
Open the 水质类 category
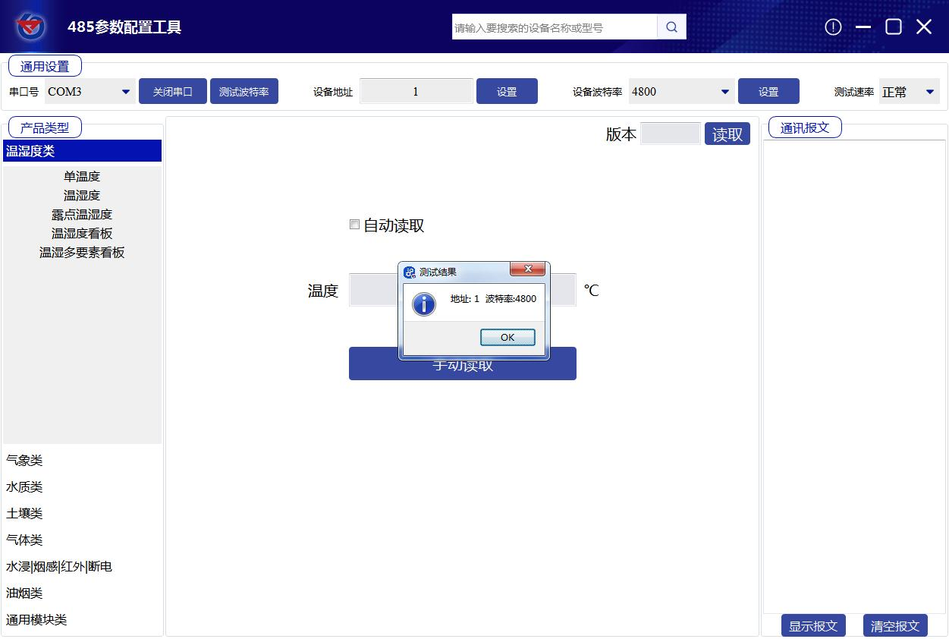pyautogui.click(x=24, y=487)
